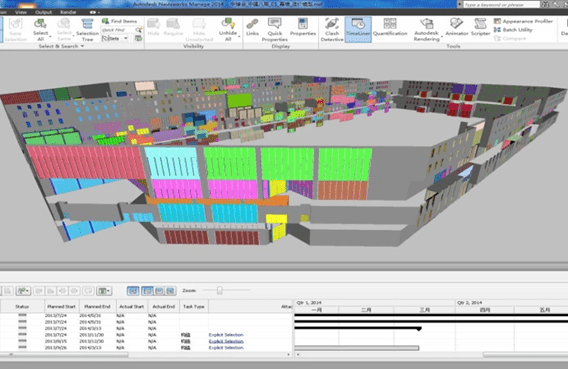Click the TimeLiner Zoom slider handle

220,290
